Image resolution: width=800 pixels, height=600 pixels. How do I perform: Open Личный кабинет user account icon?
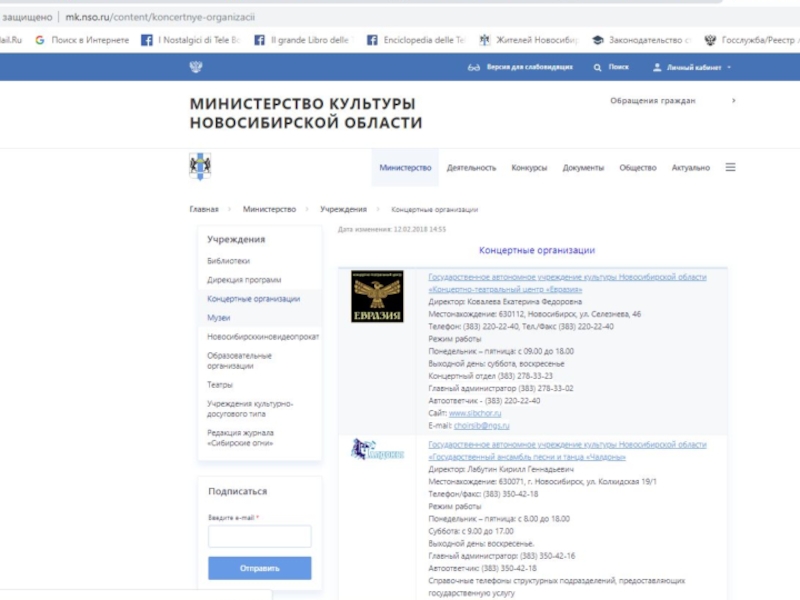pos(657,67)
